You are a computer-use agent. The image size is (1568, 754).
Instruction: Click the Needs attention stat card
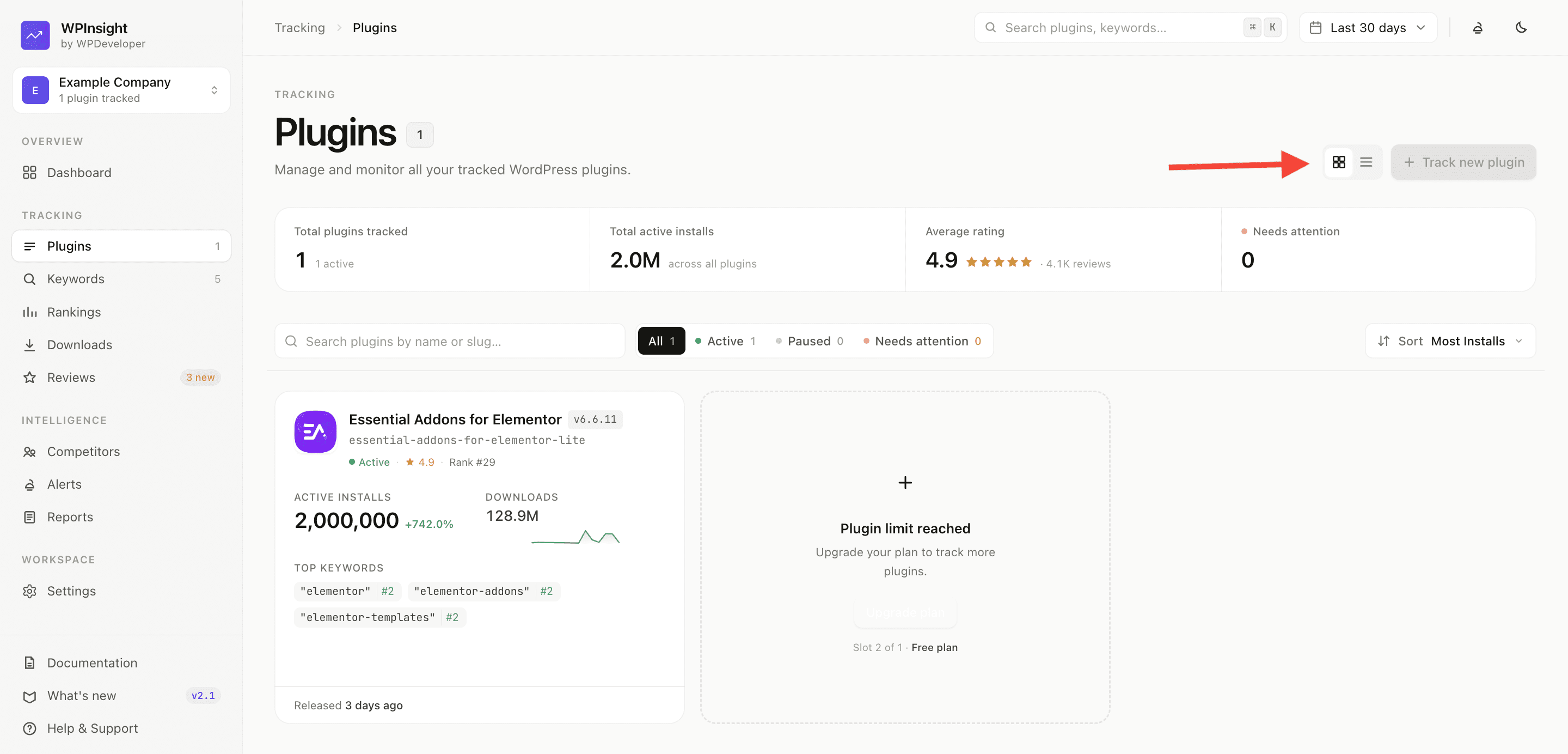[1378, 250]
